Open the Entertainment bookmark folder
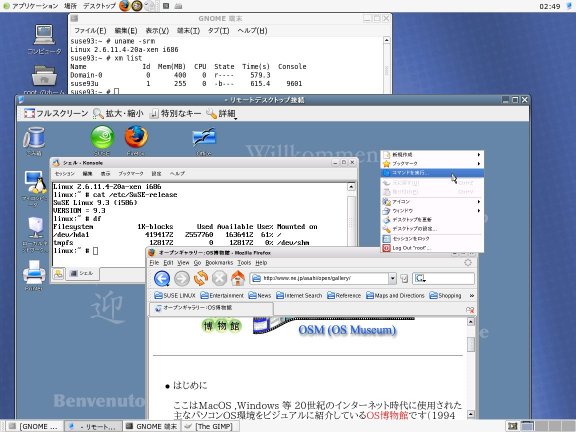This screenshot has height=432, width=576. pos(222,295)
